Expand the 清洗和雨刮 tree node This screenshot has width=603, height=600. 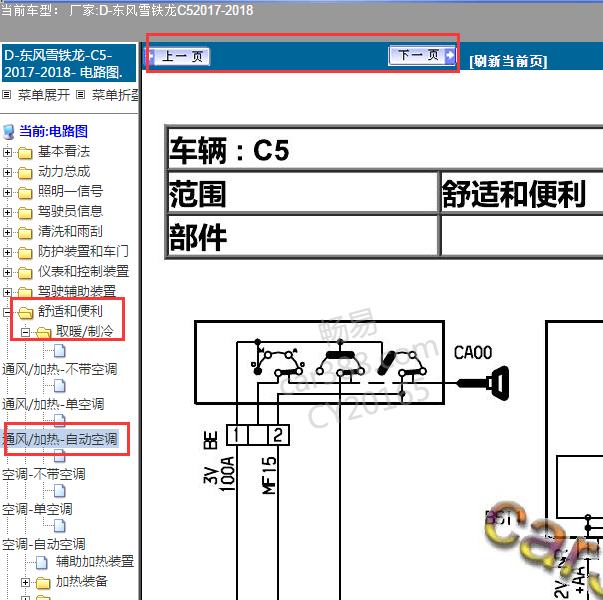point(7,232)
